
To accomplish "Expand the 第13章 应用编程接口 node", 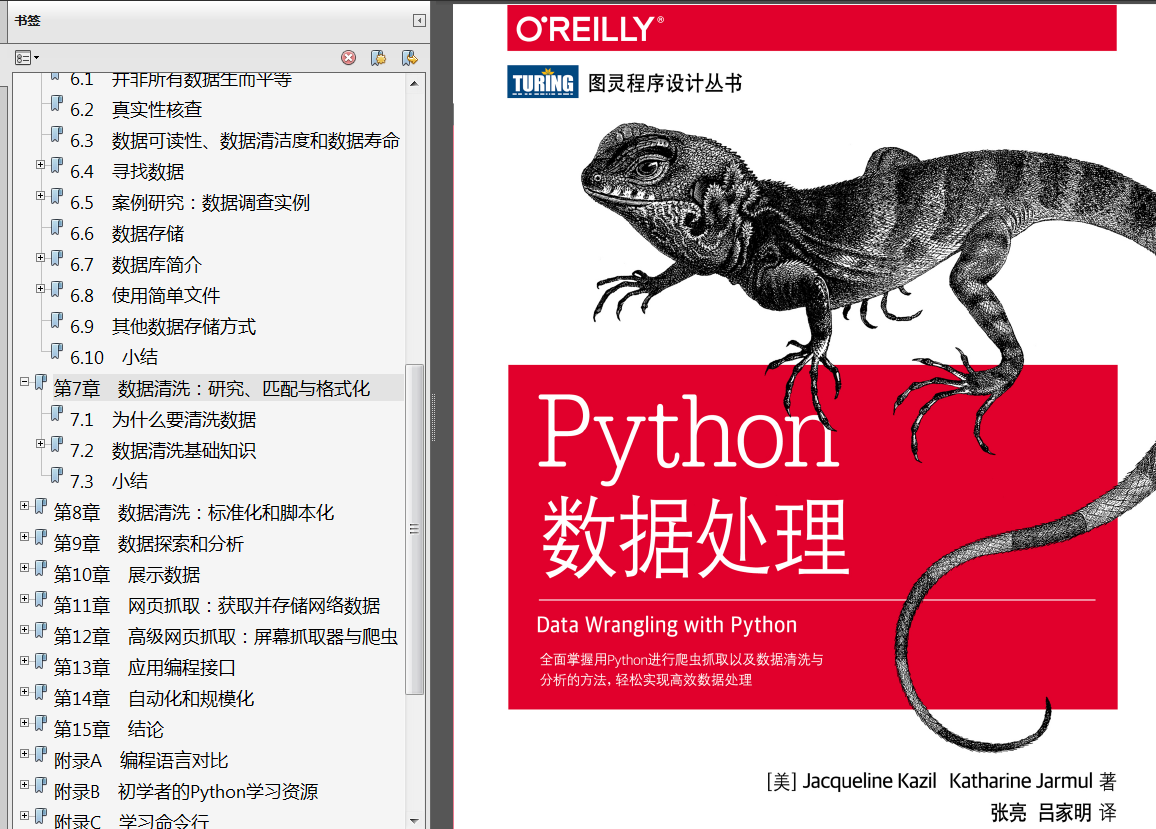I will (24, 660).
